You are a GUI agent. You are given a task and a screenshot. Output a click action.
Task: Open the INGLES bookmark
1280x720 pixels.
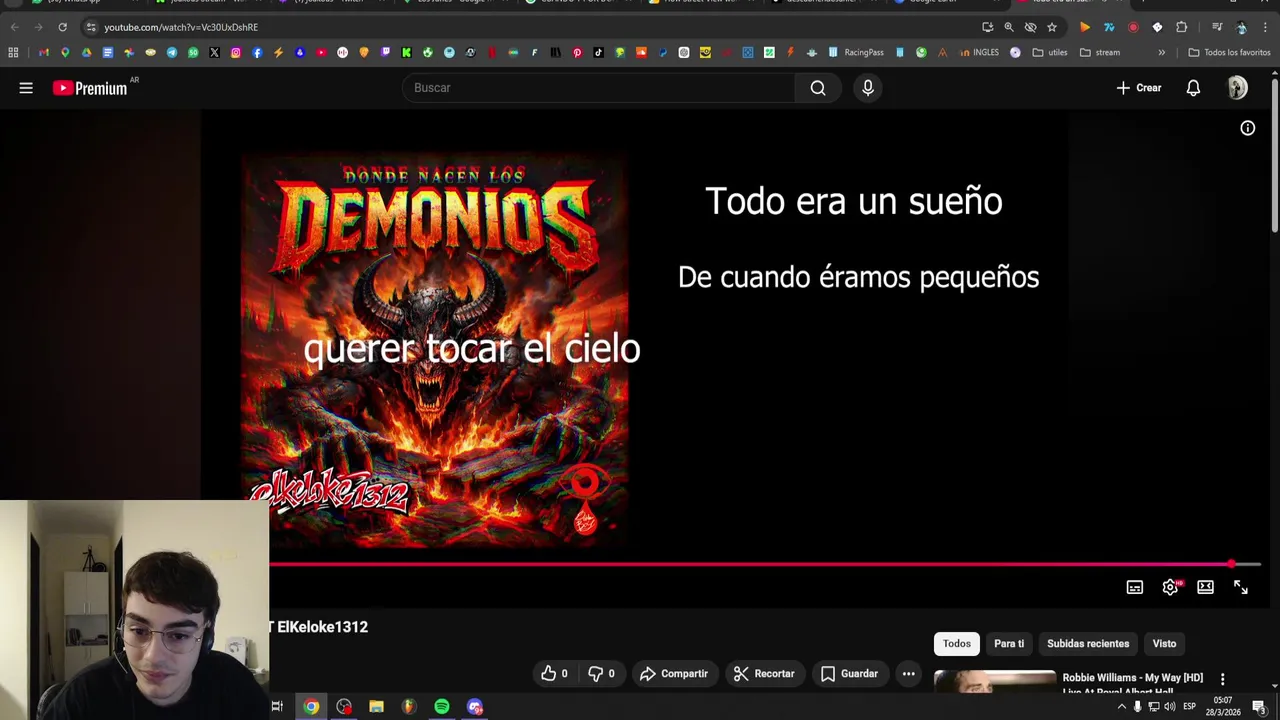[978, 52]
